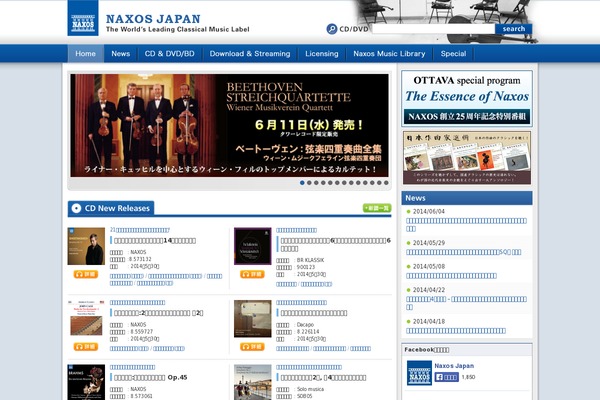Focus the CD/DVD search text field
The height and width of the screenshot is (400, 600).
(434, 29)
